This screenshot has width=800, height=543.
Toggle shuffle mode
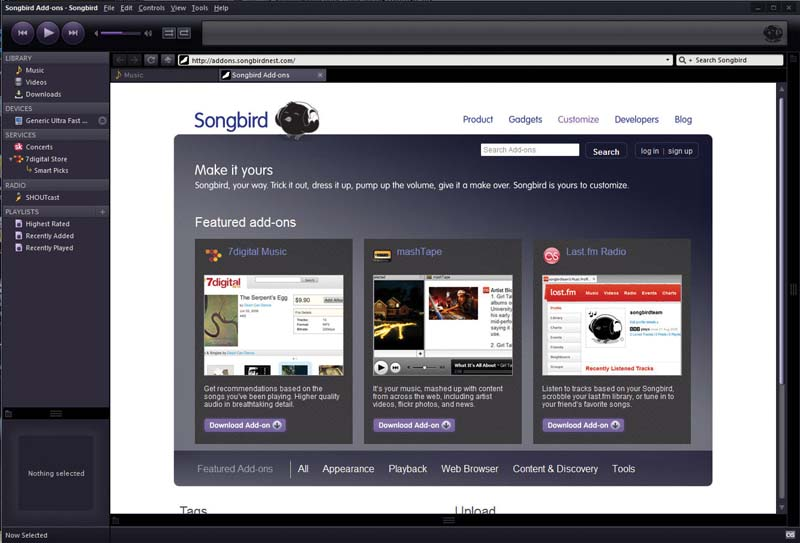click(168, 33)
